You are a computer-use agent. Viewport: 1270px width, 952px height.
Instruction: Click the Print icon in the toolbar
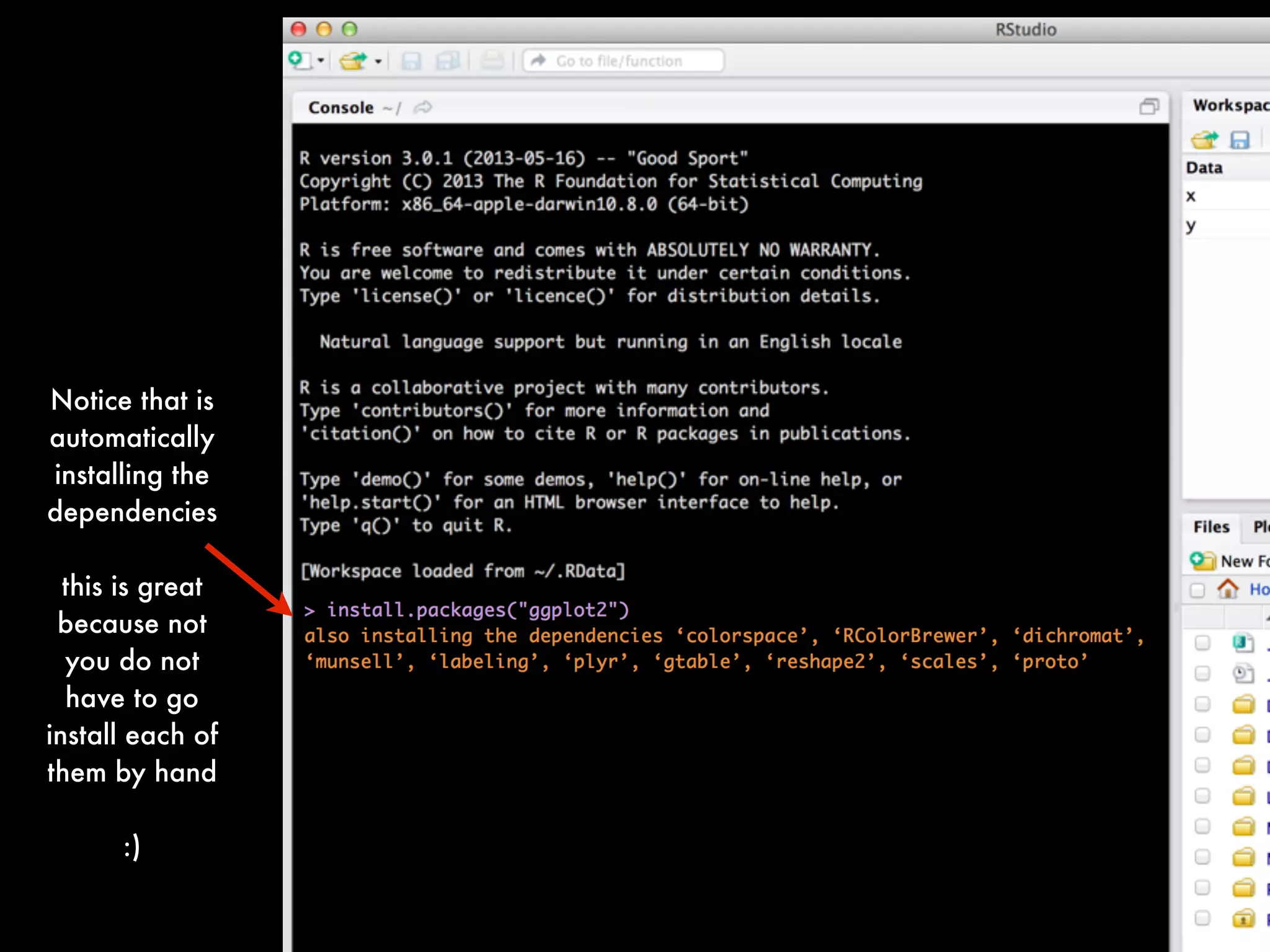[x=492, y=61]
